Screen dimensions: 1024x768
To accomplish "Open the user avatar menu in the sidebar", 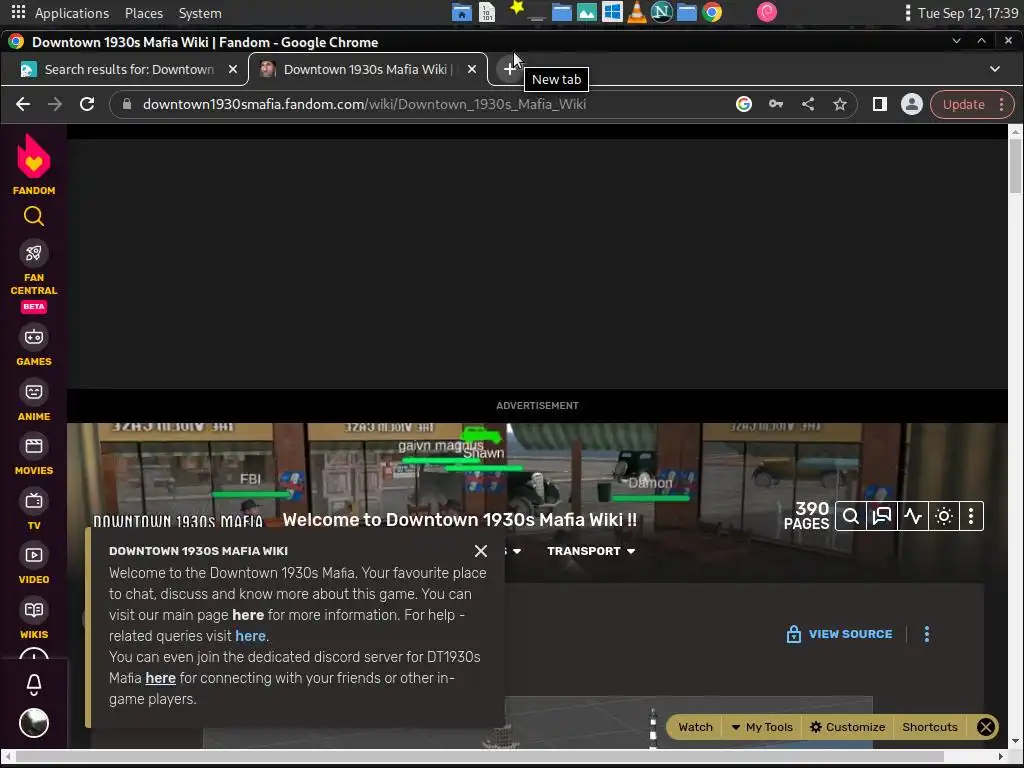I will click(34, 723).
